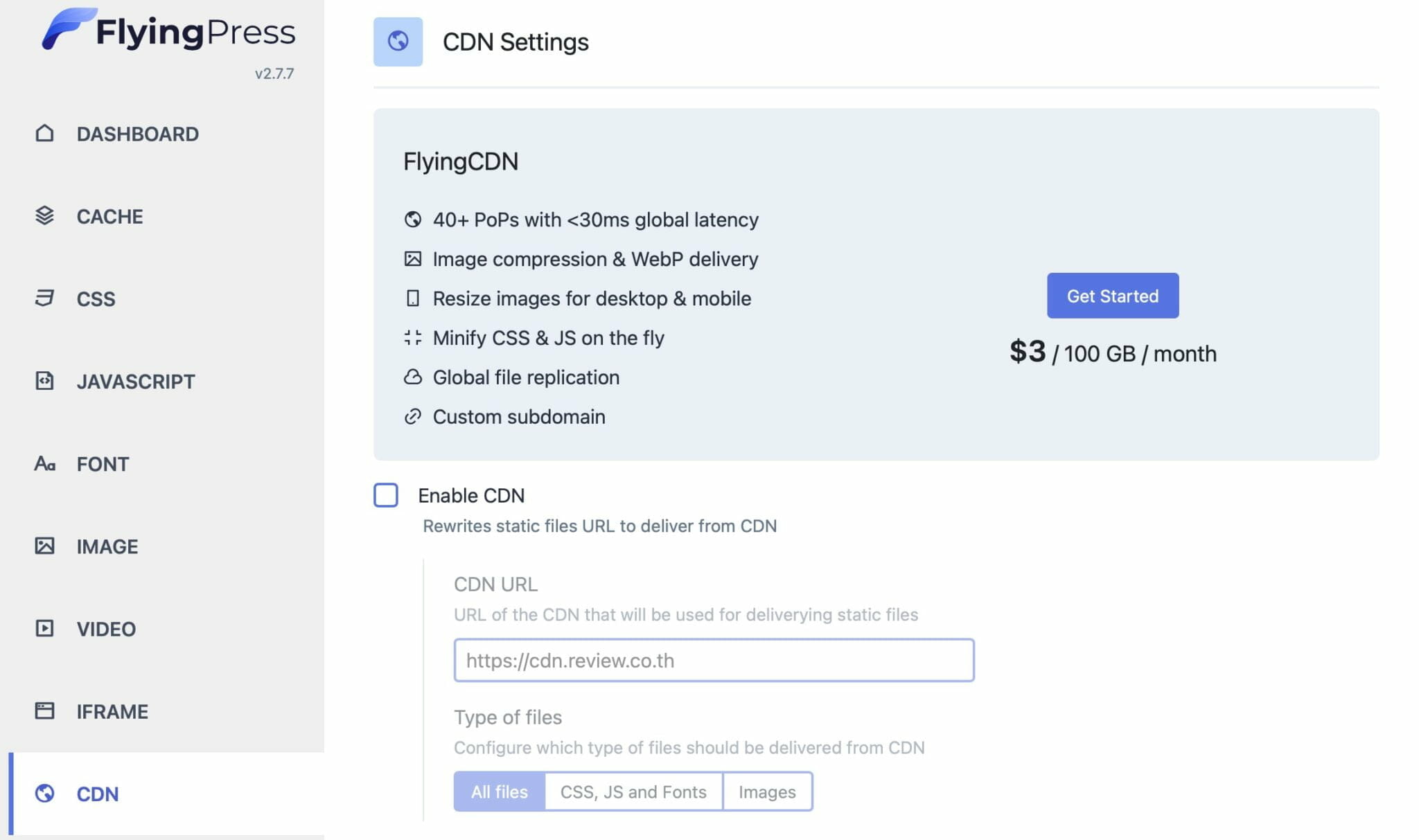Click the 'URL of the CDN' help text

(x=686, y=614)
